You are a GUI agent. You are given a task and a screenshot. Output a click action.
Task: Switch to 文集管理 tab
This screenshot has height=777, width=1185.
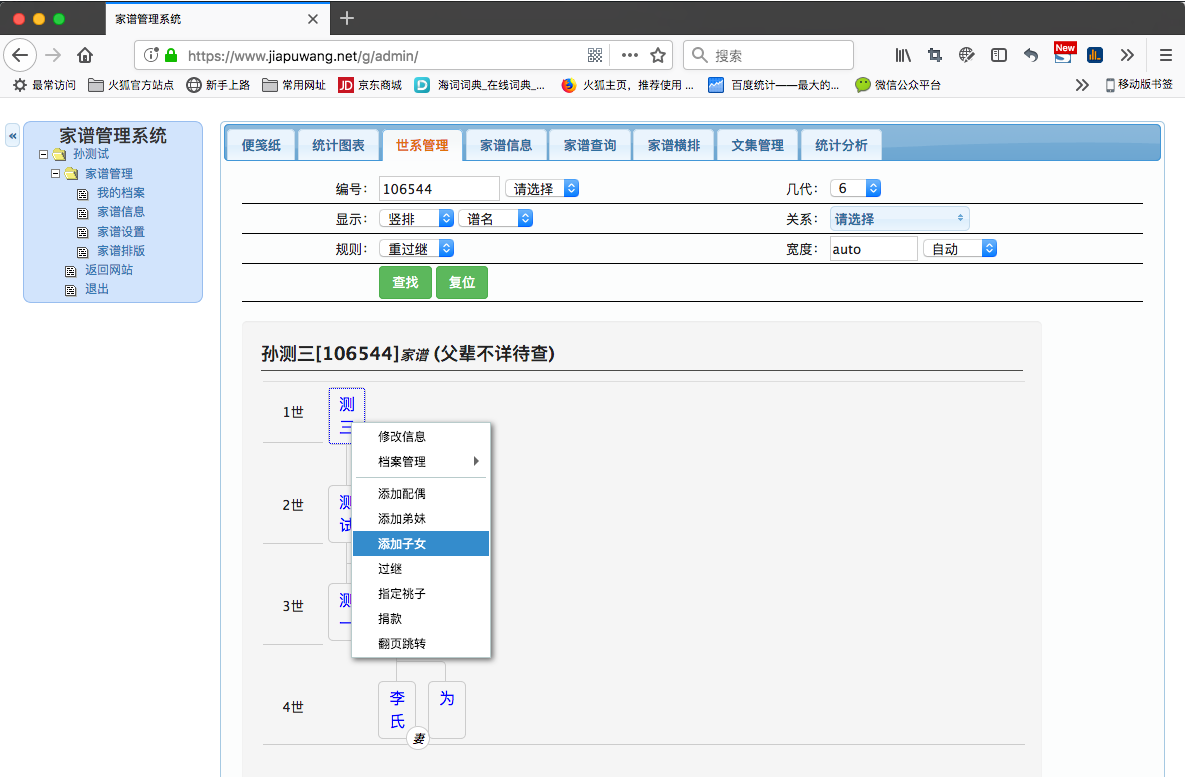[x=758, y=145]
